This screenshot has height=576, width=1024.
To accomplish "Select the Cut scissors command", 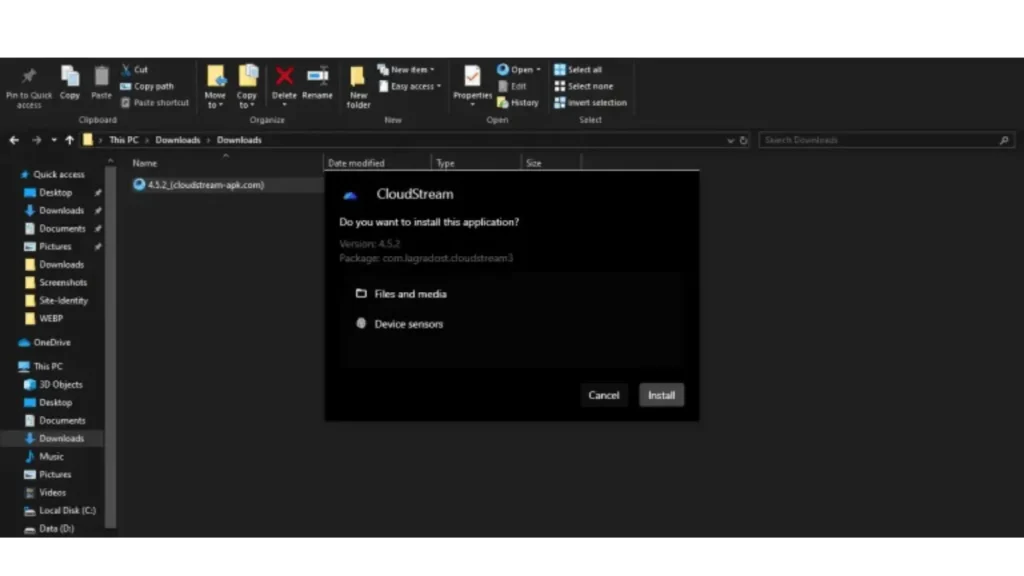I will tap(135, 69).
